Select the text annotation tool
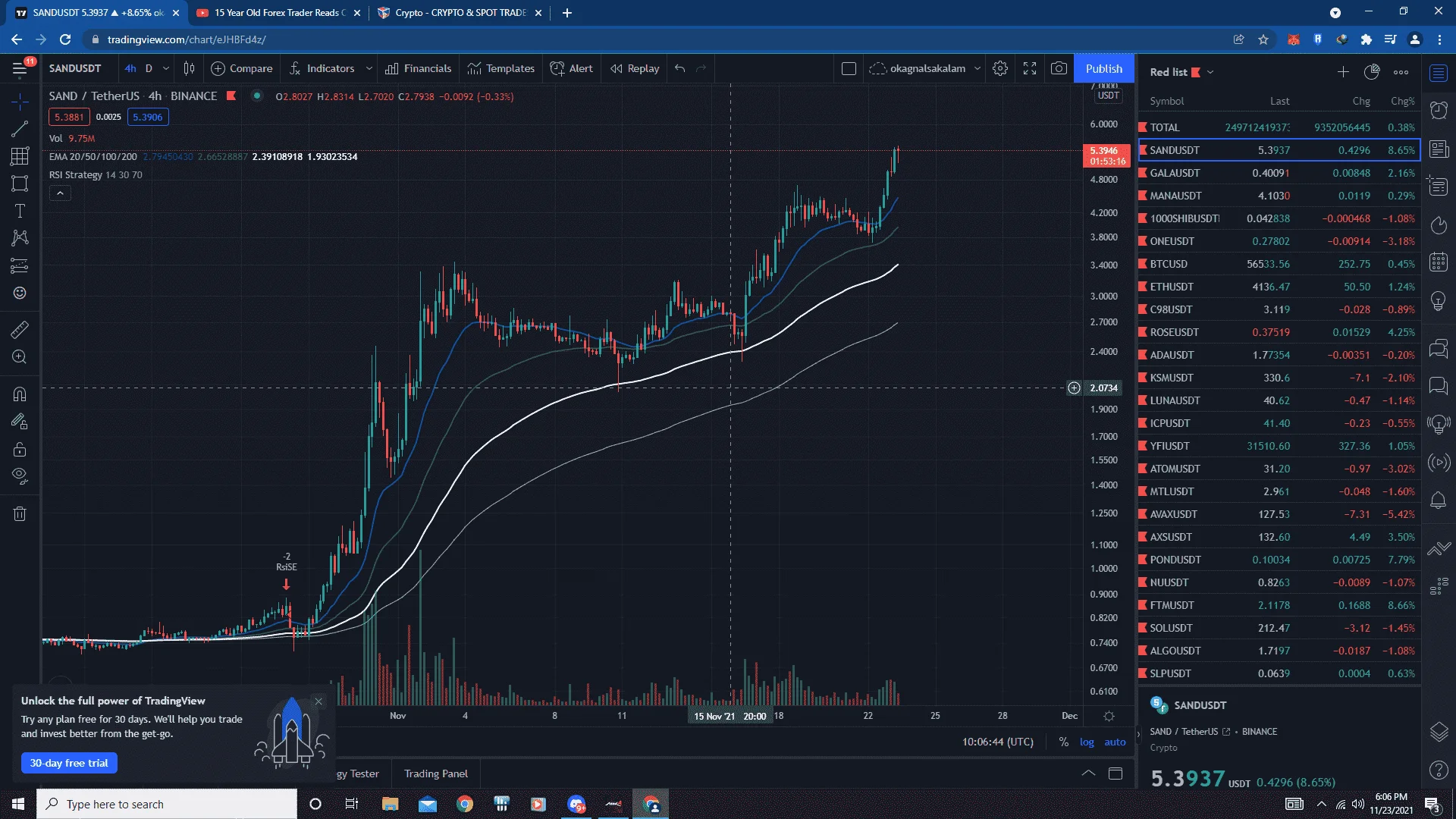The width and height of the screenshot is (1456, 819). tap(20, 211)
